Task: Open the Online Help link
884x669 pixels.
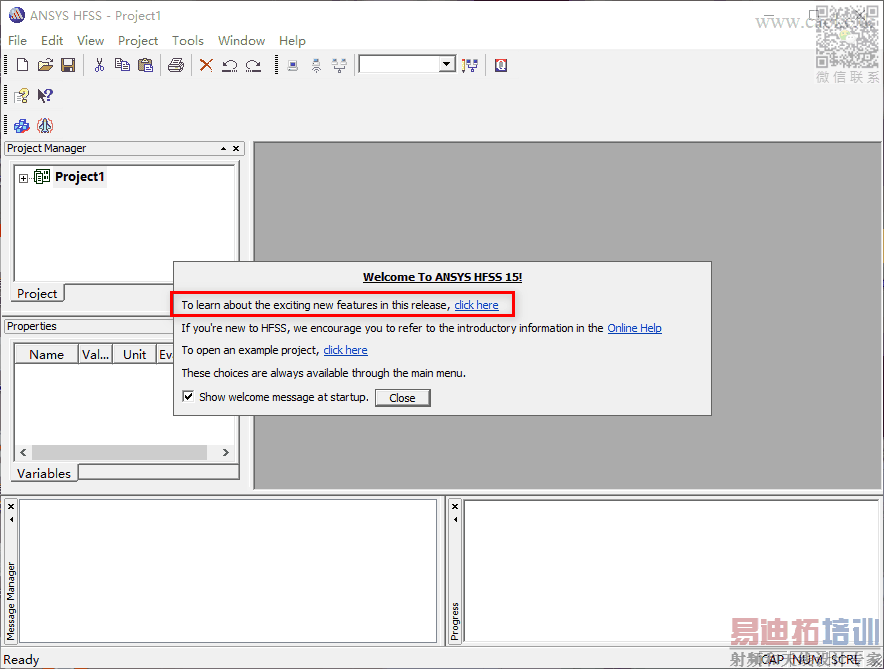Action: pos(634,328)
